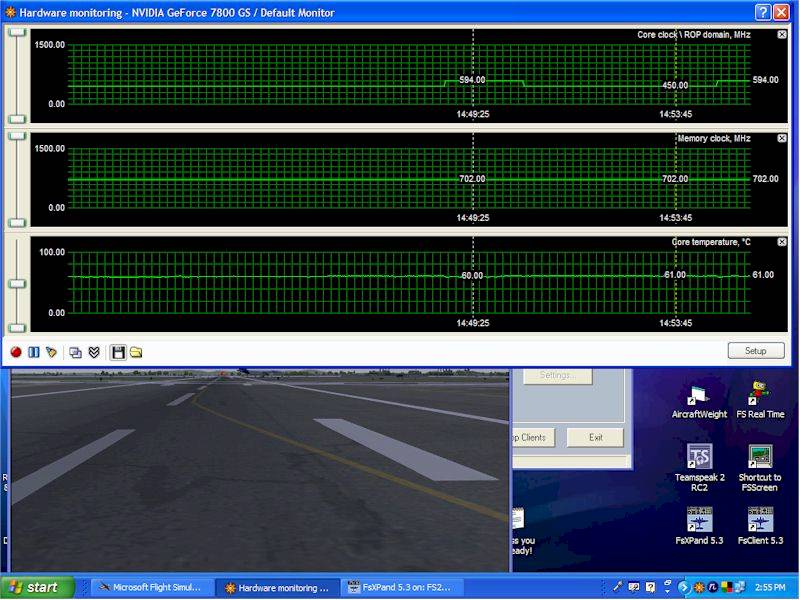Click the 14:49:25 marker in Core temperature graph
The width and height of the screenshot is (800, 600).
[473, 323]
